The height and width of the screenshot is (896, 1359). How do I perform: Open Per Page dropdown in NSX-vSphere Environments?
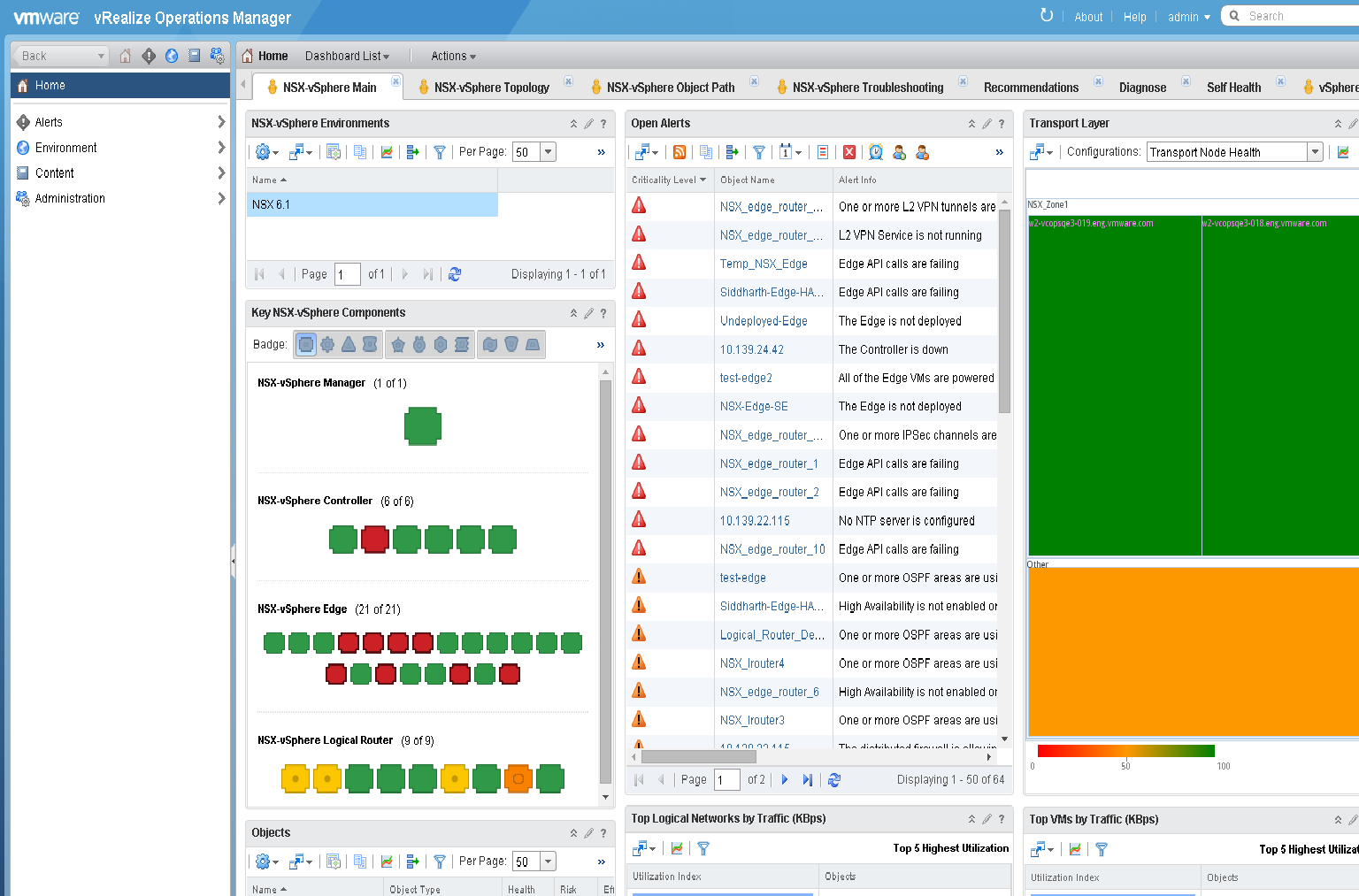[549, 152]
